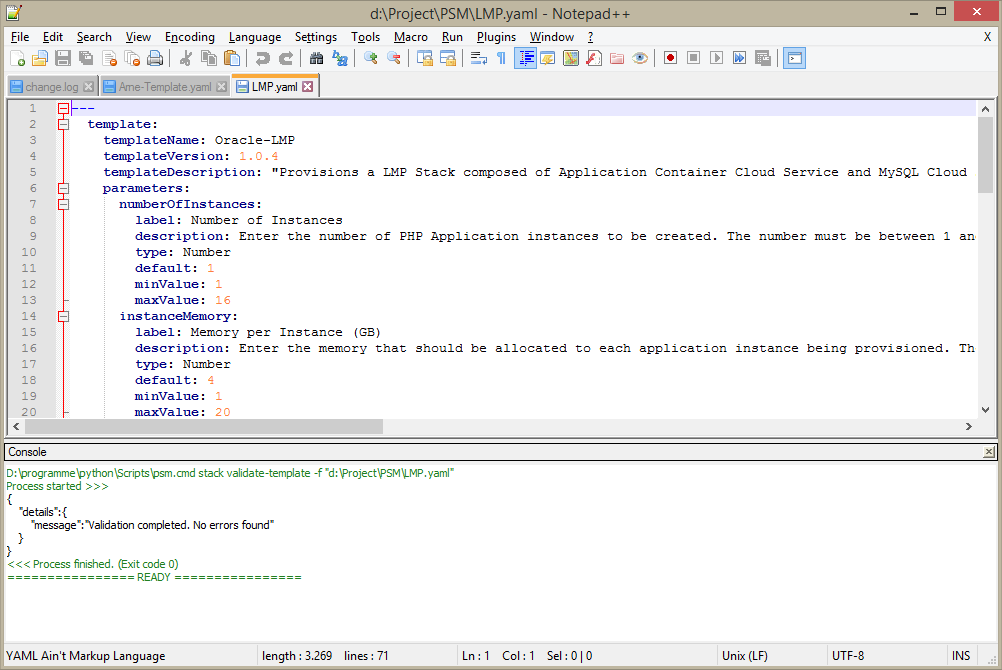Zoom out with the magnifier minus icon
Screen dimensions: 1002x670
pyautogui.click(x=394, y=59)
